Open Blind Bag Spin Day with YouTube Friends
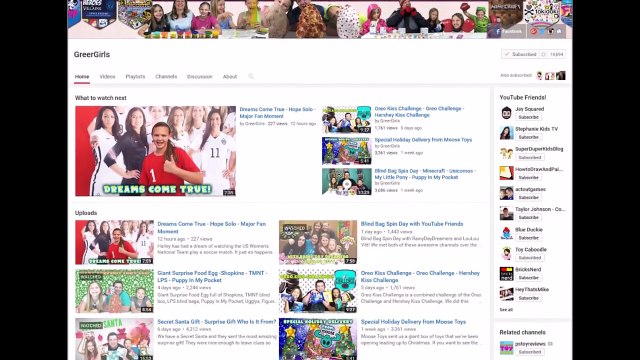 point(412,224)
